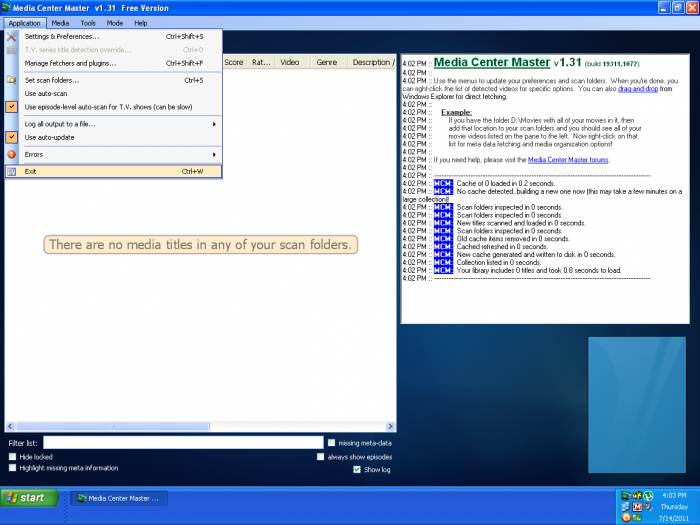The width and height of the screenshot is (700, 525).
Task: Open the Application menu
Action: (x=25, y=23)
